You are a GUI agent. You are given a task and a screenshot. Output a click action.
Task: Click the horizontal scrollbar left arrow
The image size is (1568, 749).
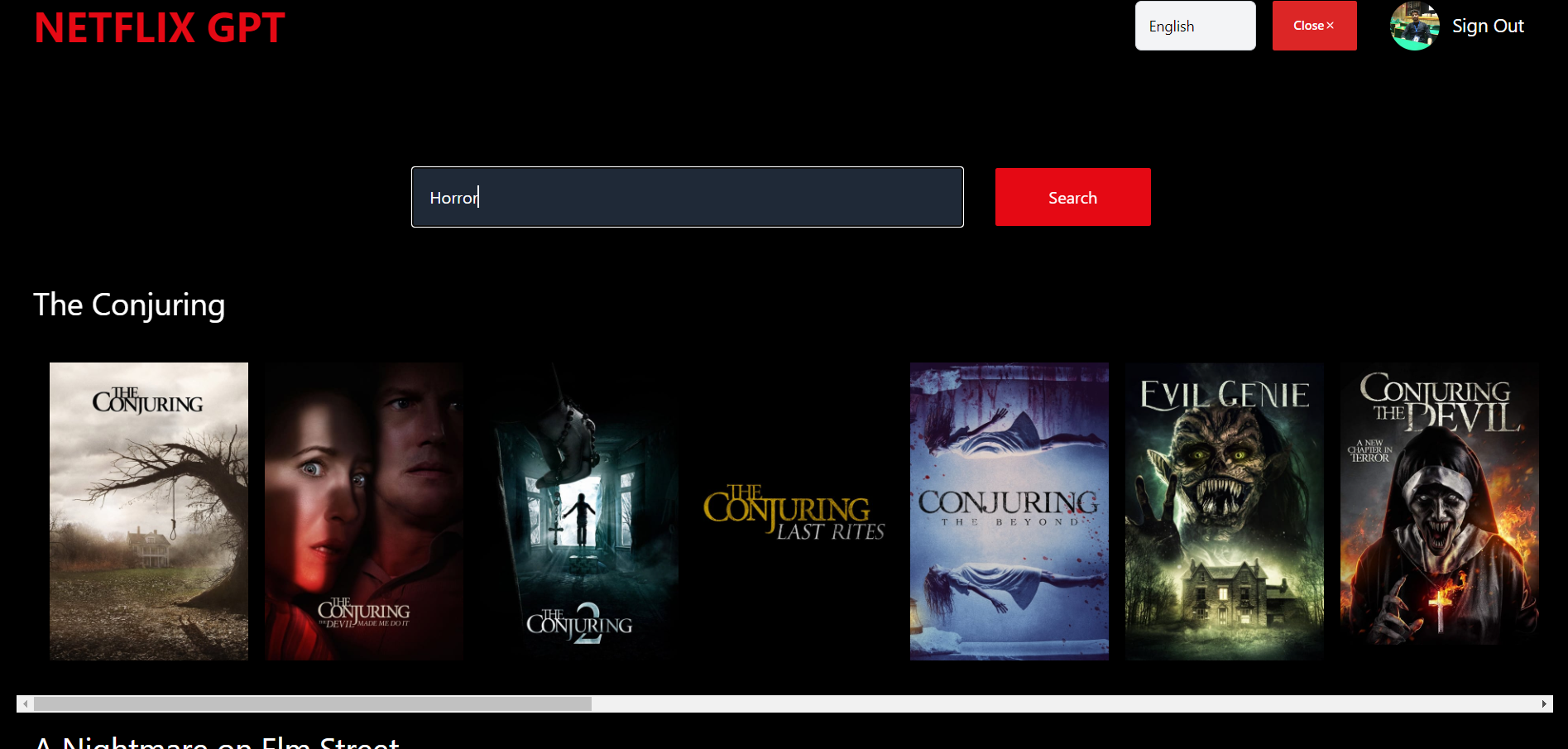click(26, 703)
